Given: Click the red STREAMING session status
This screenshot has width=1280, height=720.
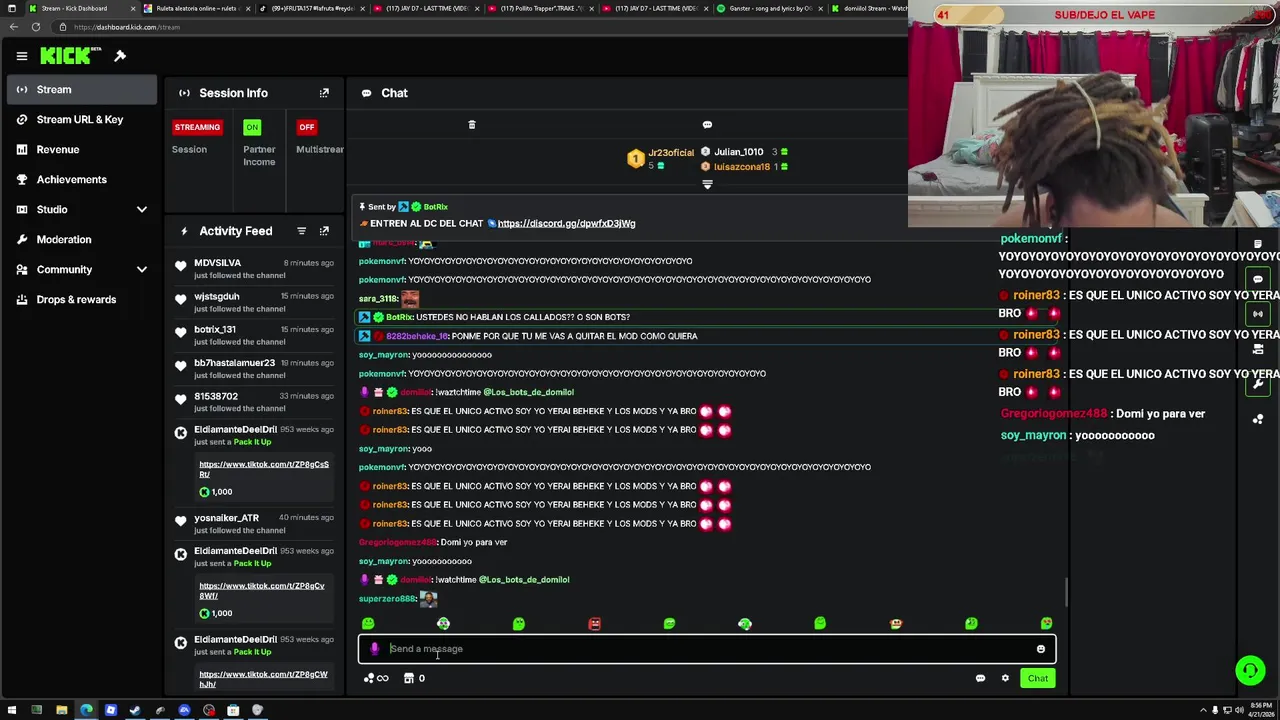Looking at the screenshot, I should (x=197, y=127).
